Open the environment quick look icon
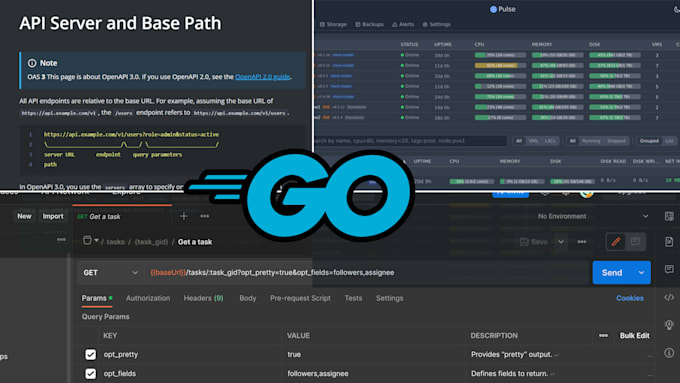This screenshot has width=680, height=383. pyautogui.click(x=669, y=216)
